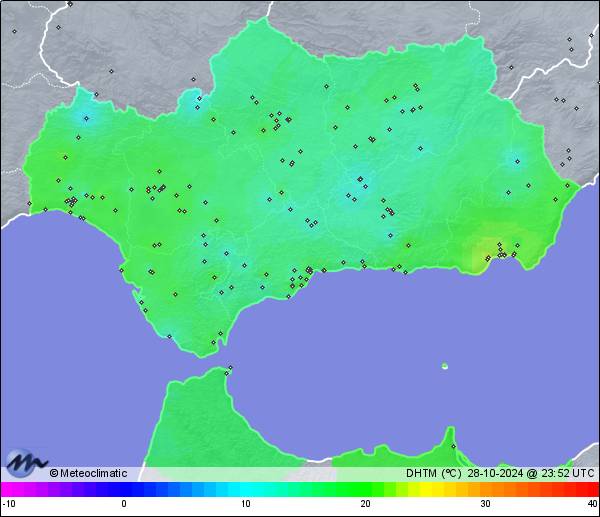Click the '40' temperature scale label
Viewport: 600px width, 517px height.
(x=593, y=504)
